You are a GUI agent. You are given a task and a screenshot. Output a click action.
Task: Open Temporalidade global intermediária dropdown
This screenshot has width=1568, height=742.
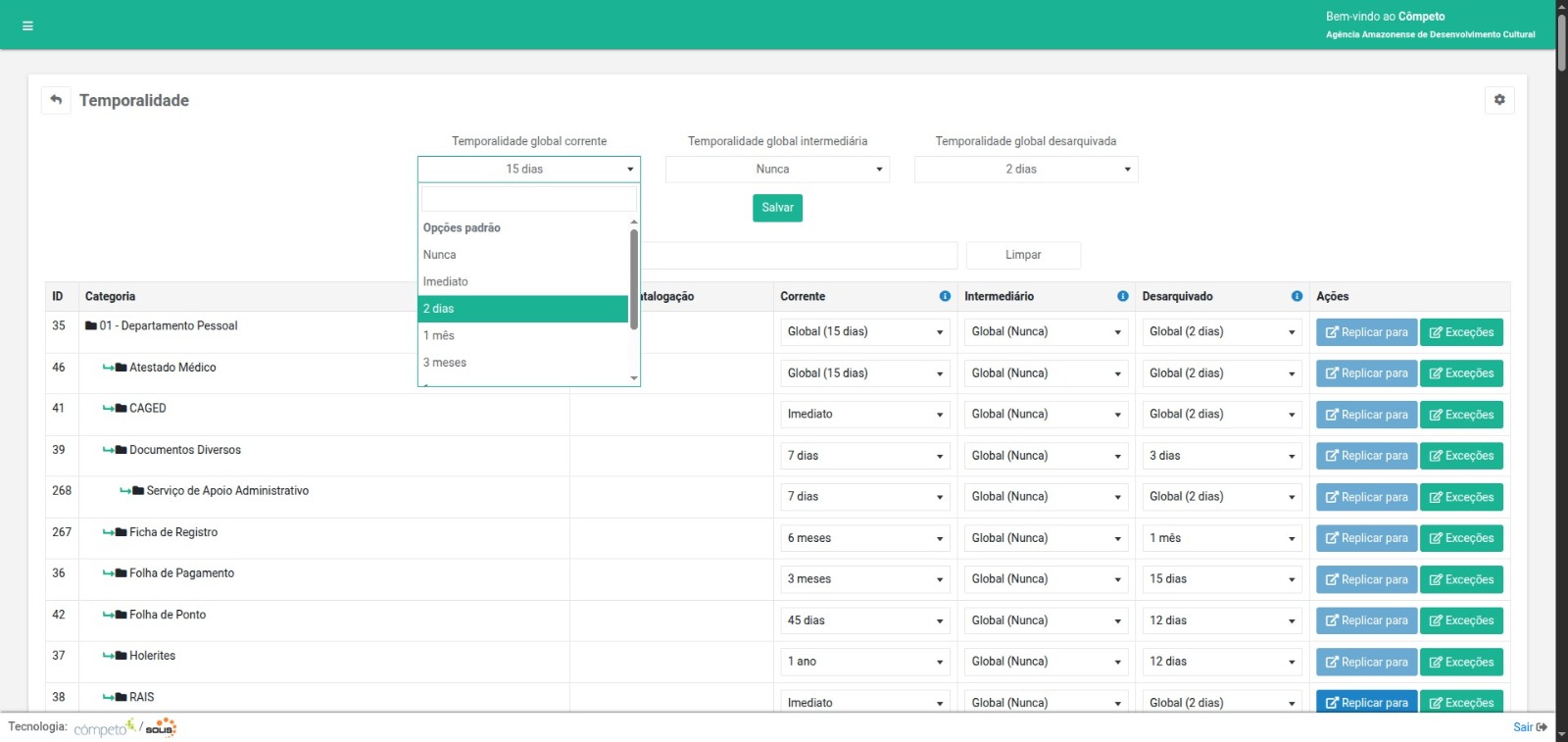(777, 170)
